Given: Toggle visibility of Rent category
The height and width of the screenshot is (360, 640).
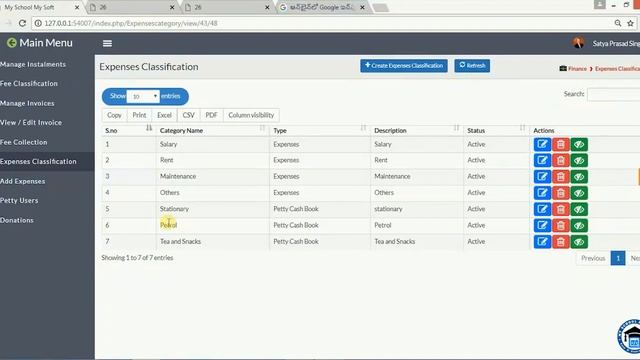Looking at the screenshot, I should [579, 160].
